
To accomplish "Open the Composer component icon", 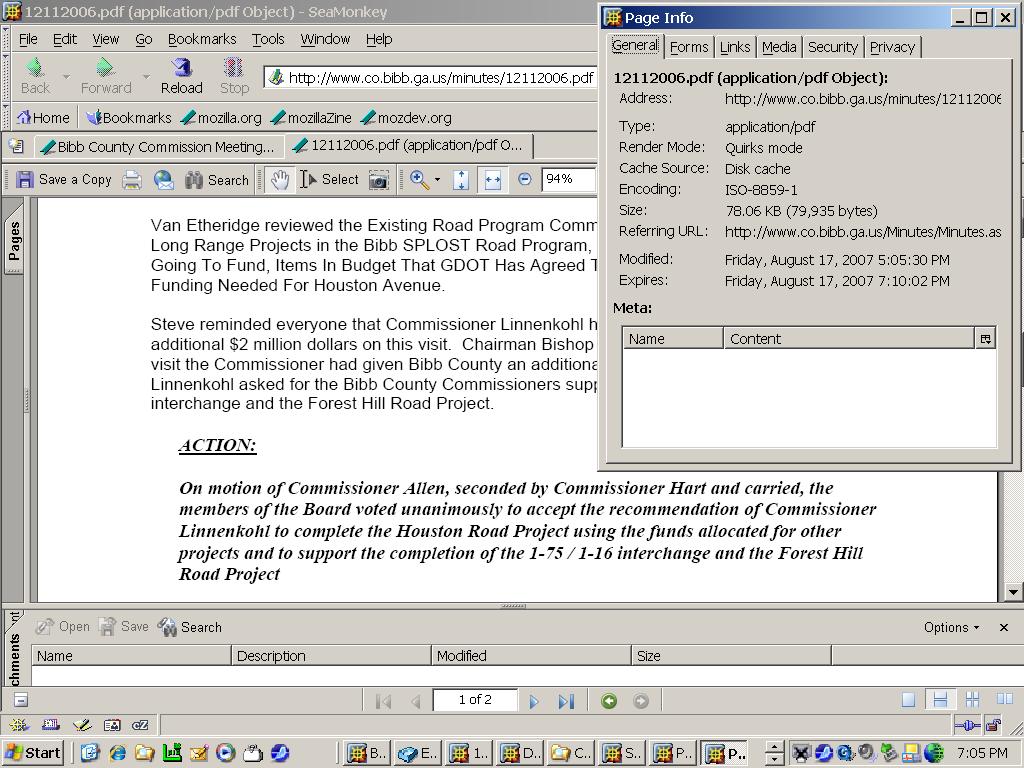I will click(x=82, y=725).
